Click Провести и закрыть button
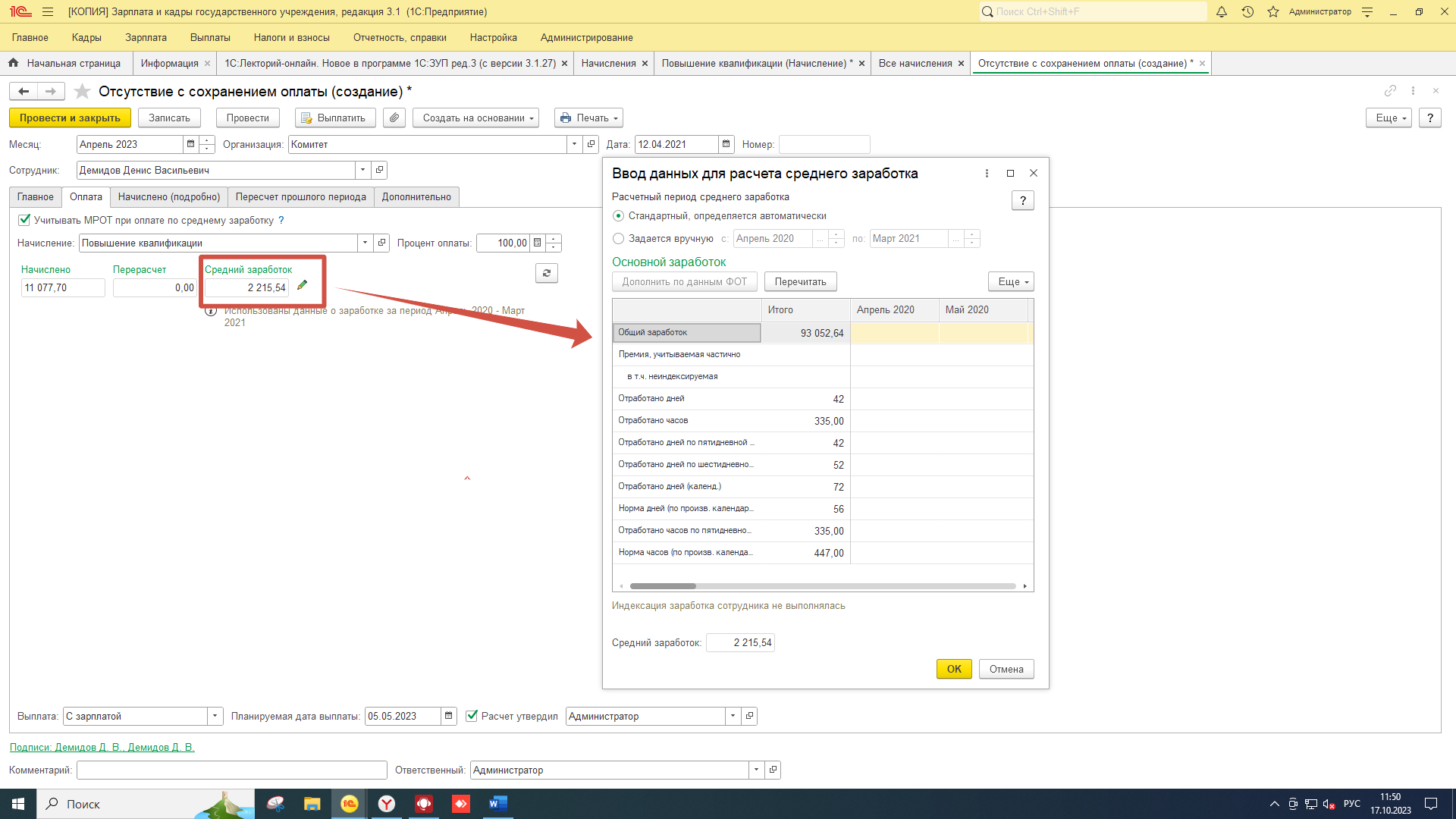The width and height of the screenshot is (1456, 819). 70,118
